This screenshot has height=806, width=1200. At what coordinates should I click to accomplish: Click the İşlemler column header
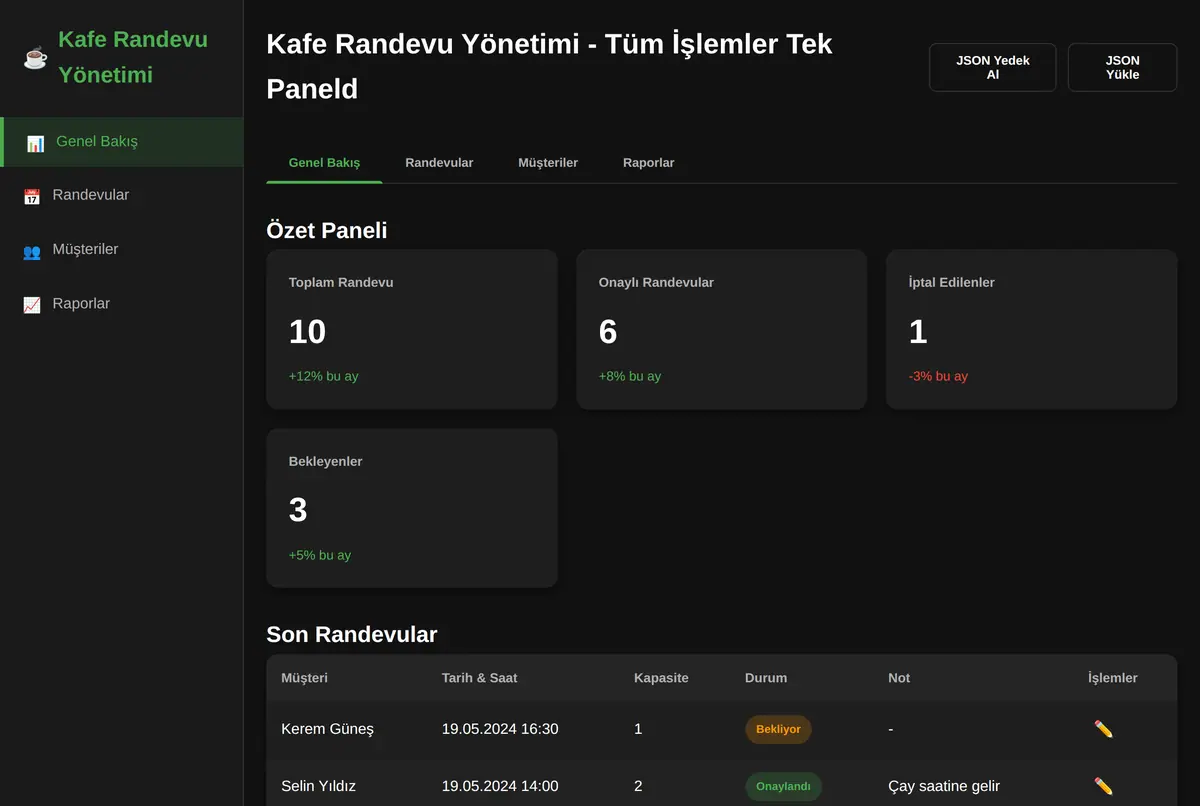click(1113, 678)
